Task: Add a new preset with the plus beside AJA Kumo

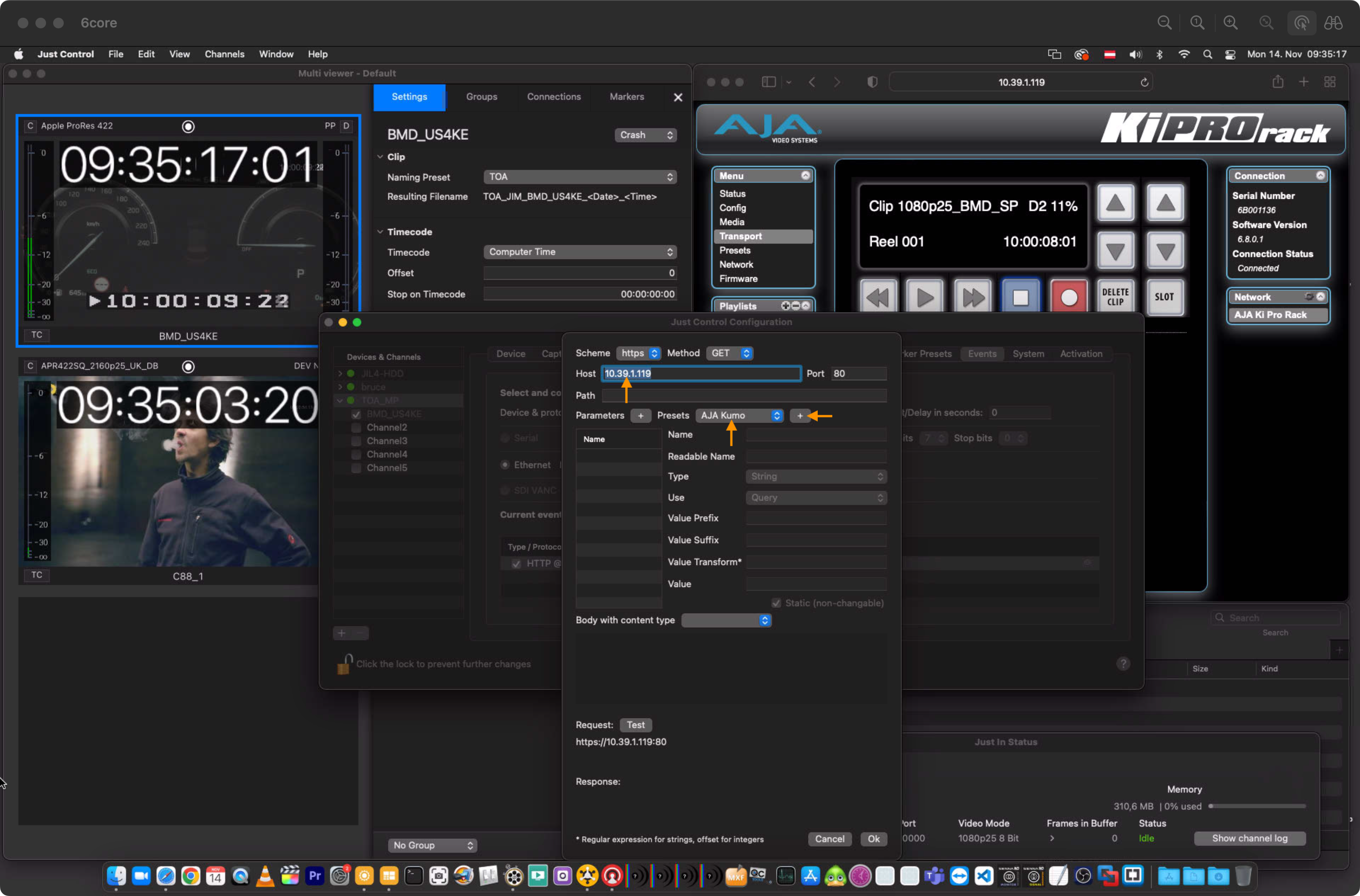Action: [800, 416]
